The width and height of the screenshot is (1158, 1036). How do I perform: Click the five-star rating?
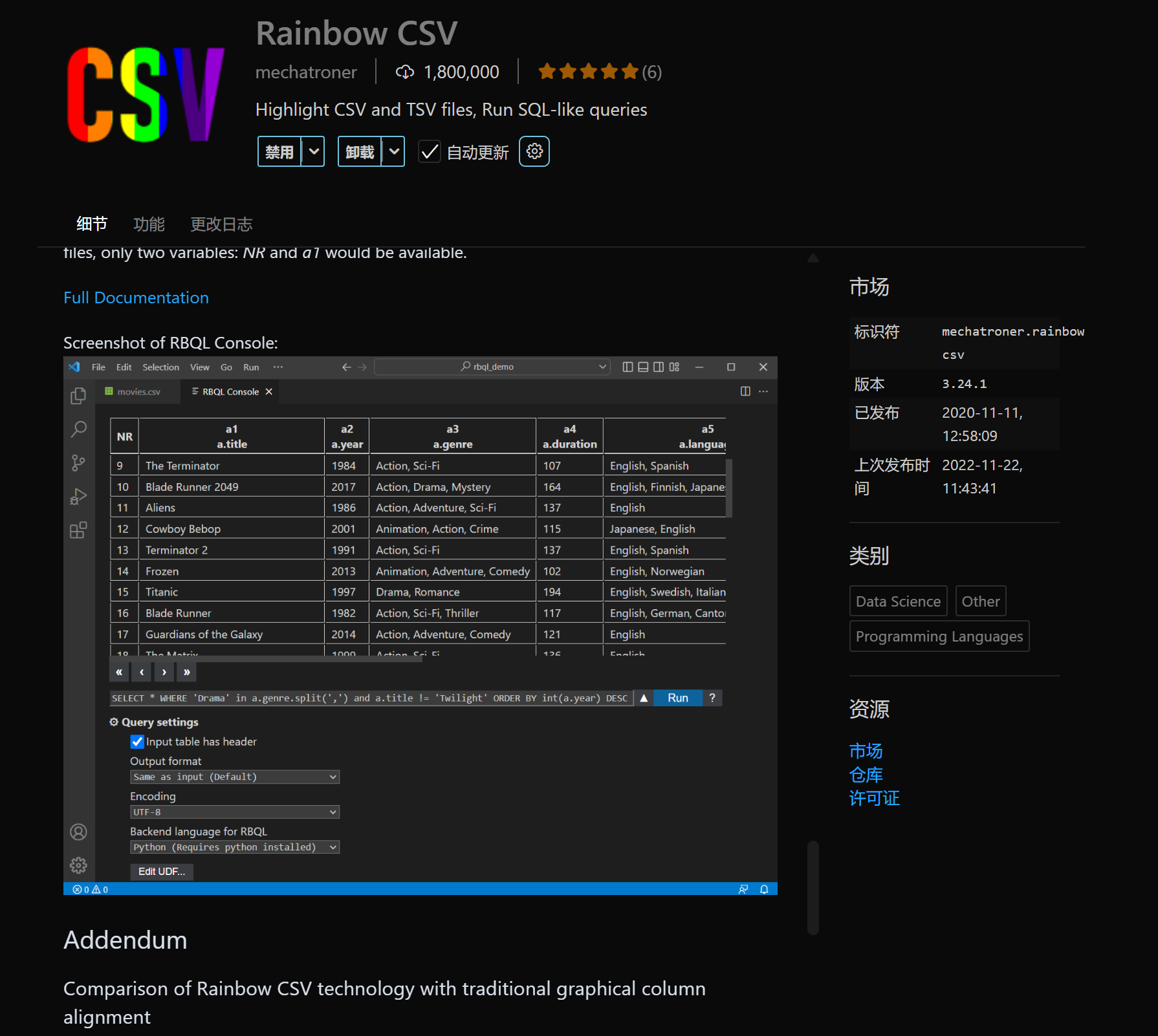point(588,72)
